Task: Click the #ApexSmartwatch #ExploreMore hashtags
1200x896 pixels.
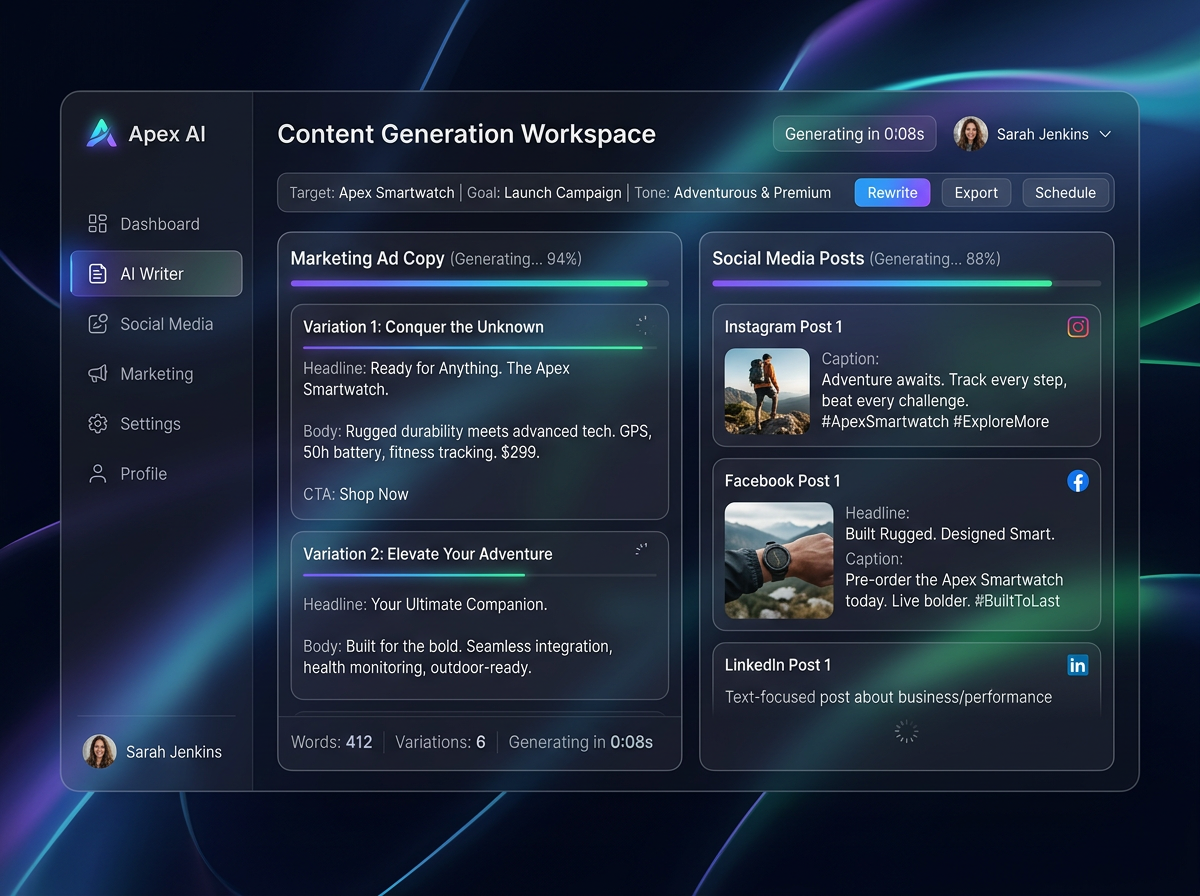Action: 935,422
